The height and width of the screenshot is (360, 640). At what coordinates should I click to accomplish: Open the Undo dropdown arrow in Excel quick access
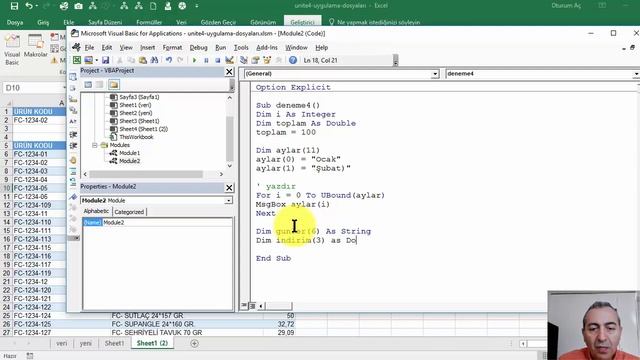coord(36,6)
